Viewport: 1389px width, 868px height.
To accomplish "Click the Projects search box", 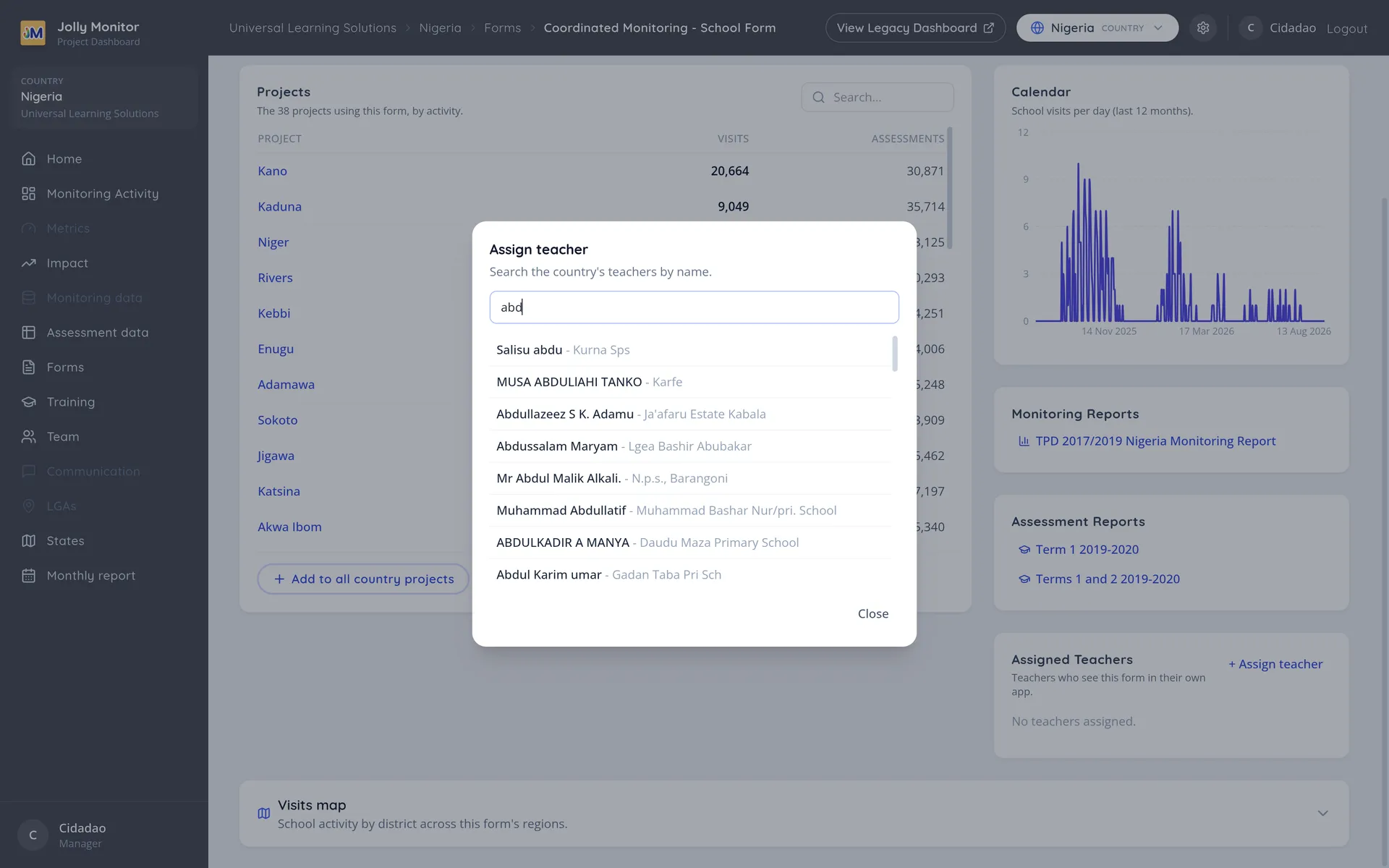I will tap(877, 98).
